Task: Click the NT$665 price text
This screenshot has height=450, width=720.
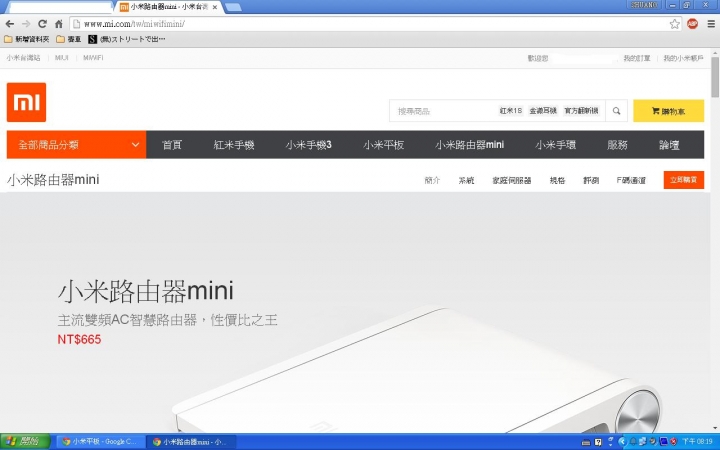Action: click(x=79, y=339)
